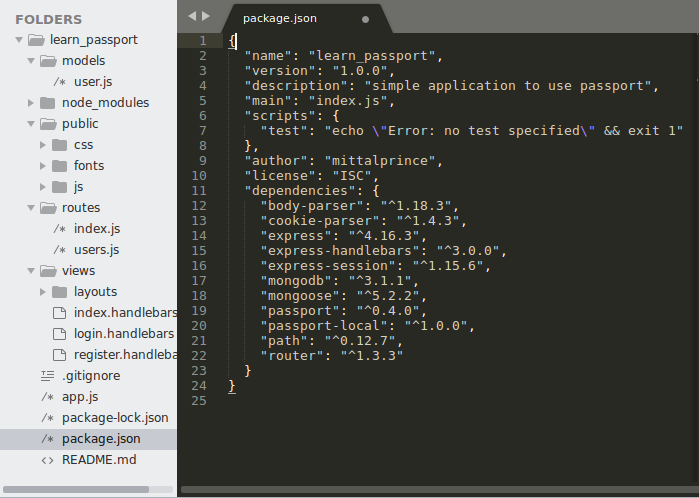
Task: Collapse the views folder arrow
Action: point(31,271)
